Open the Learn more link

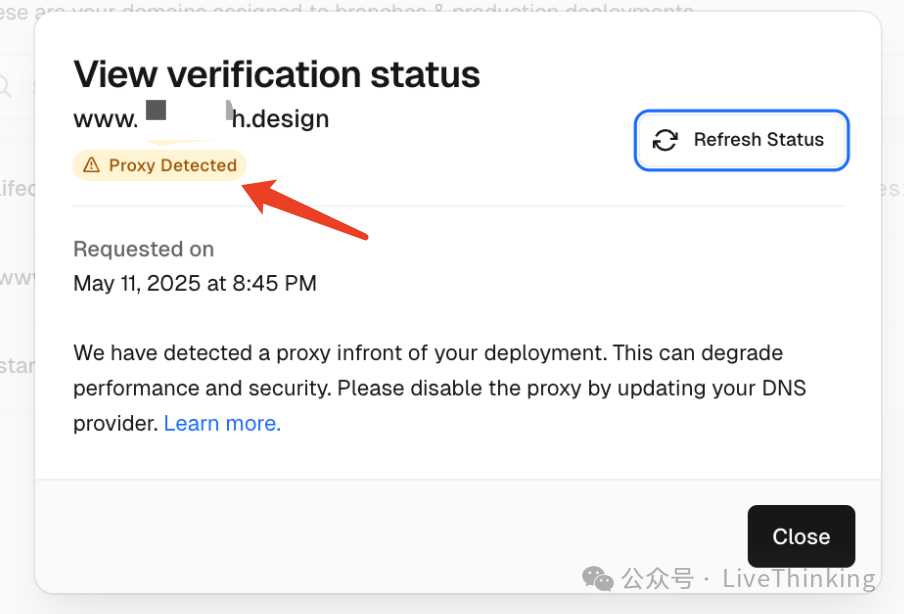tap(222, 424)
